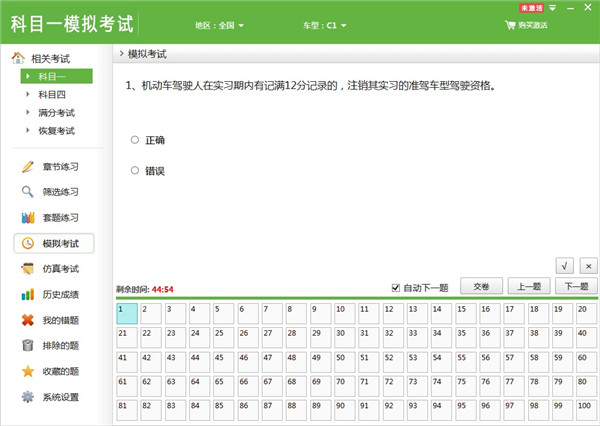Open 套题练习 books icon
This screenshot has height=426, width=600.
click(28, 218)
